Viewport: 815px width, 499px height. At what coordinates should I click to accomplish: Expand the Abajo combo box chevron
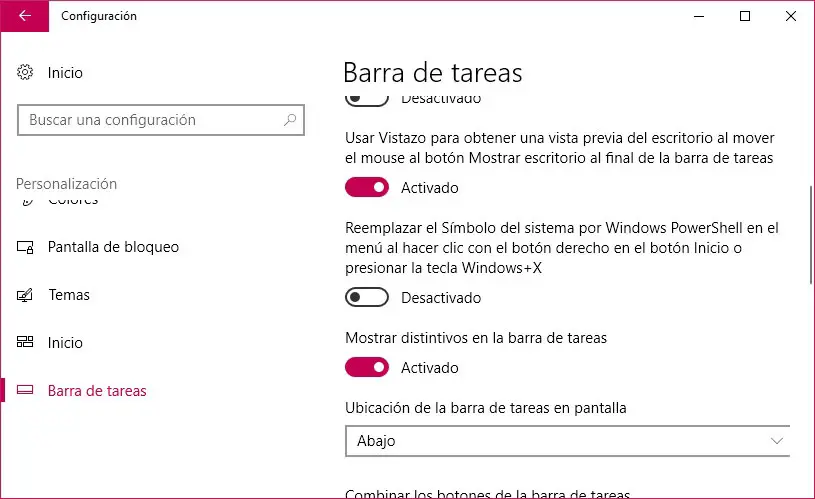click(777, 440)
